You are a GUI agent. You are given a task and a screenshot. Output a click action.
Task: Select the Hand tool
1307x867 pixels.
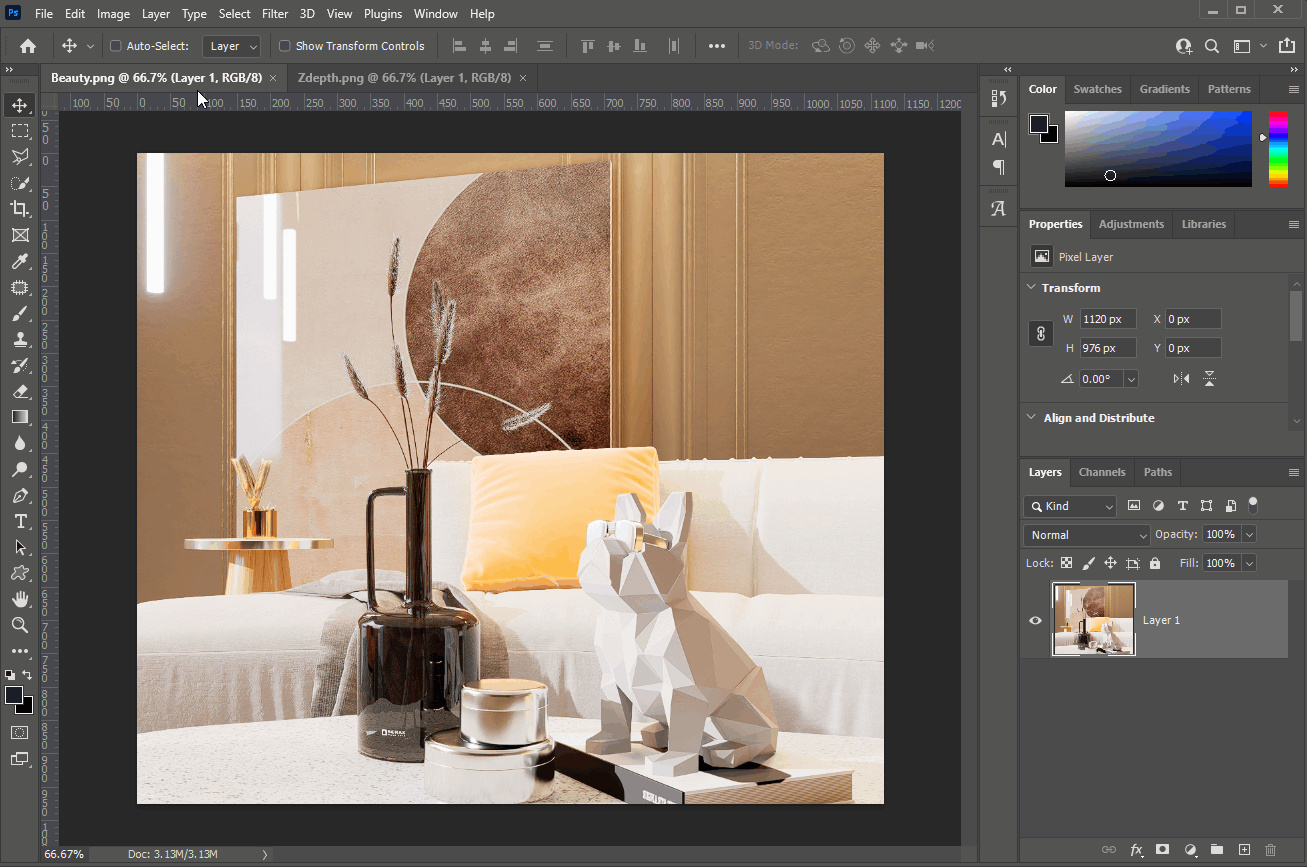(x=20, y=599)
